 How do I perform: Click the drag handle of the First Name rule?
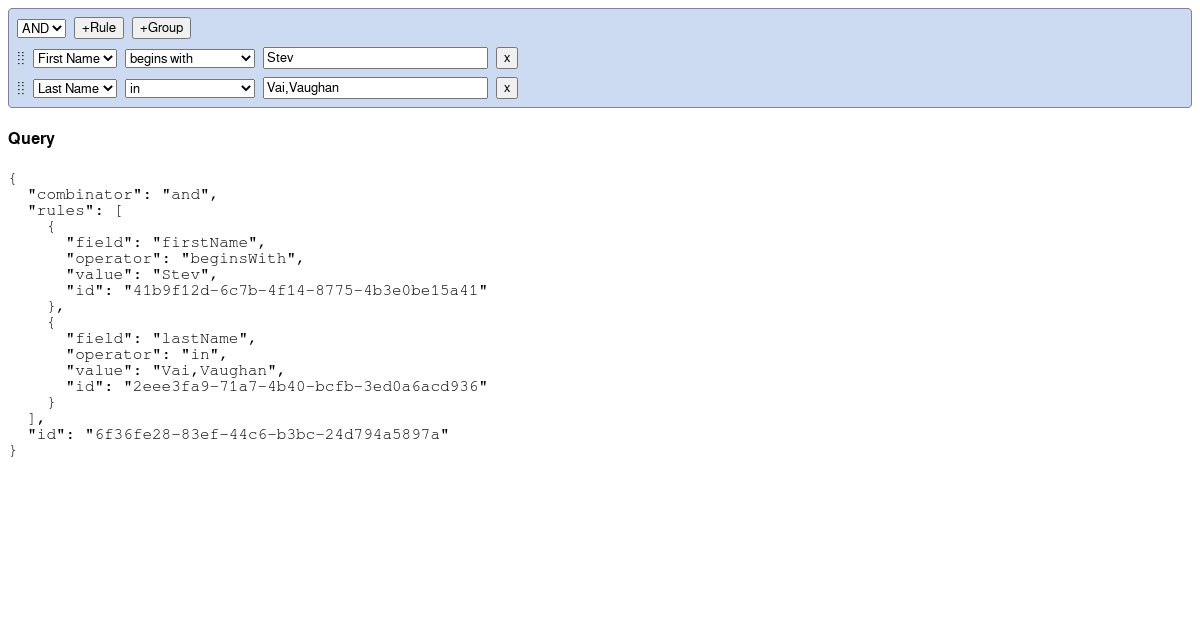(21, 58)
